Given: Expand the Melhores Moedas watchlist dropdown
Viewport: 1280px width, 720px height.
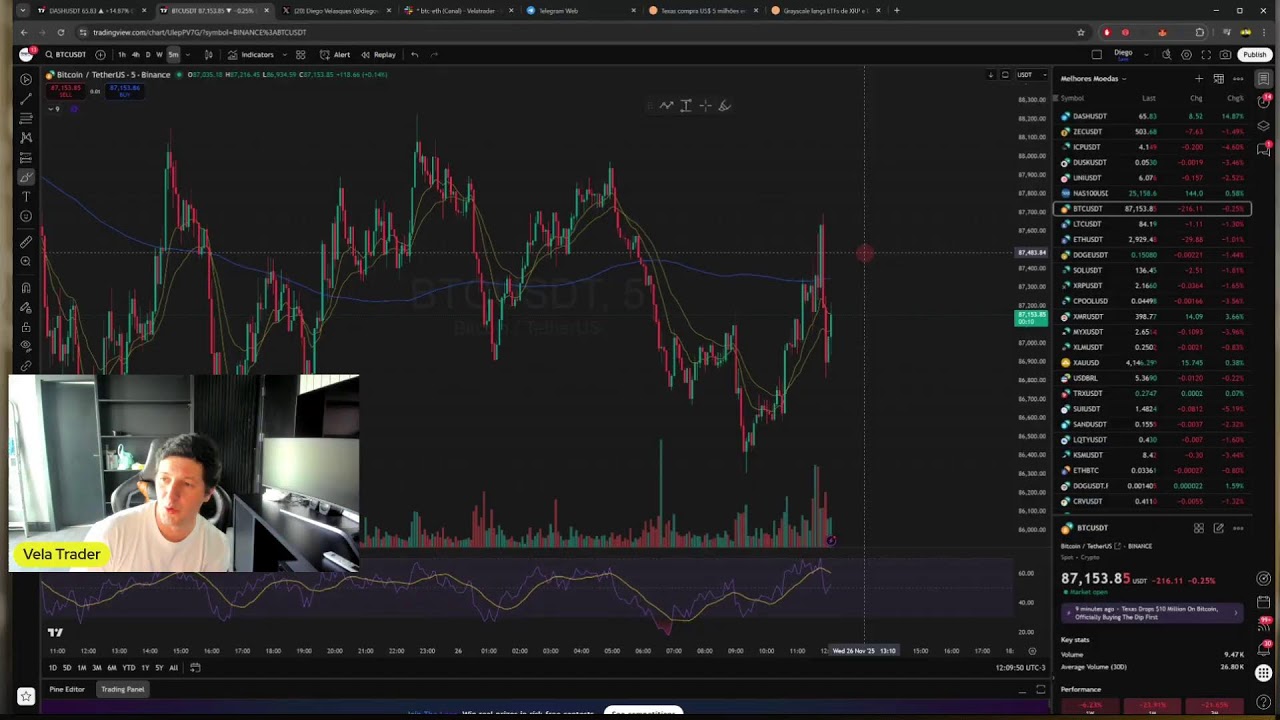Looking at the screenshot, I should [1093, 78].
